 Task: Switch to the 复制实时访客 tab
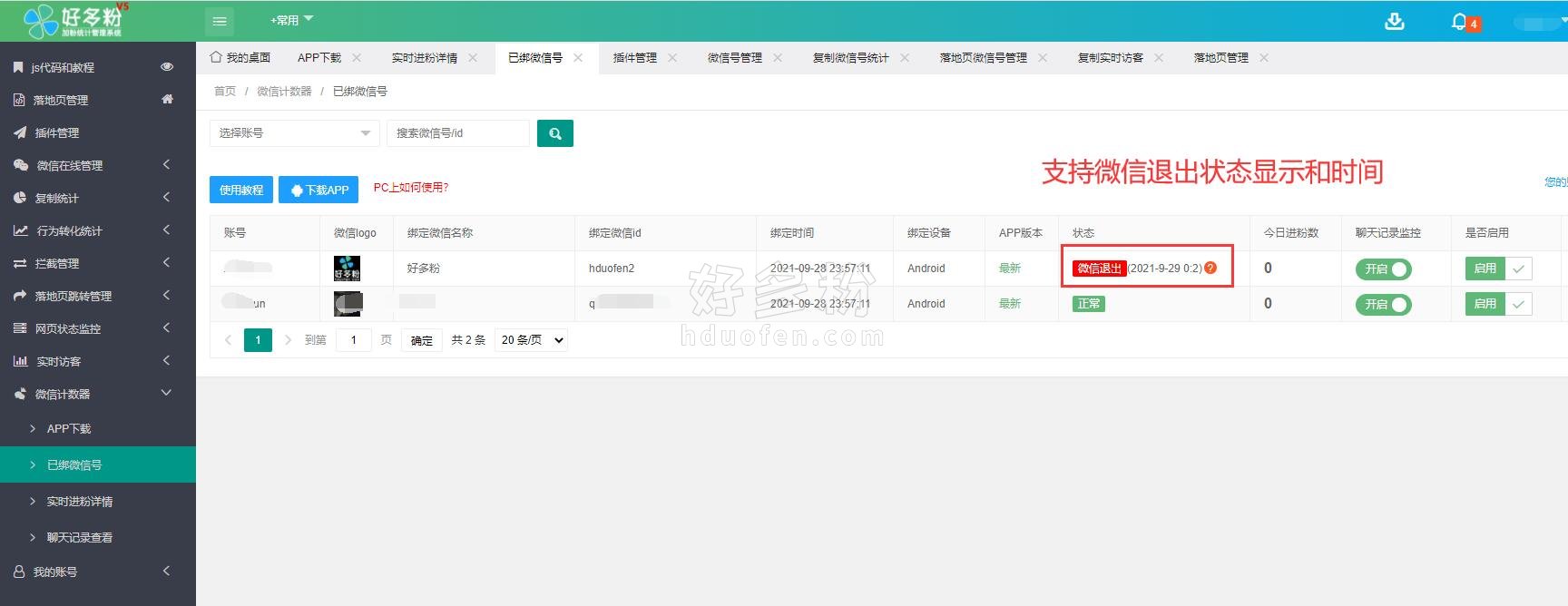(x=1111, y=57)
